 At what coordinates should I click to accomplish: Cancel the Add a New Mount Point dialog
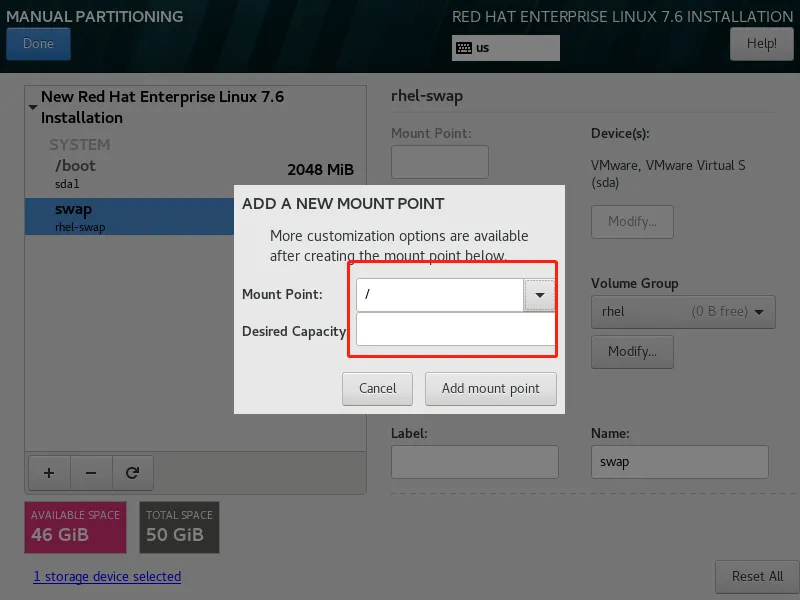click(x=377, y=389)
